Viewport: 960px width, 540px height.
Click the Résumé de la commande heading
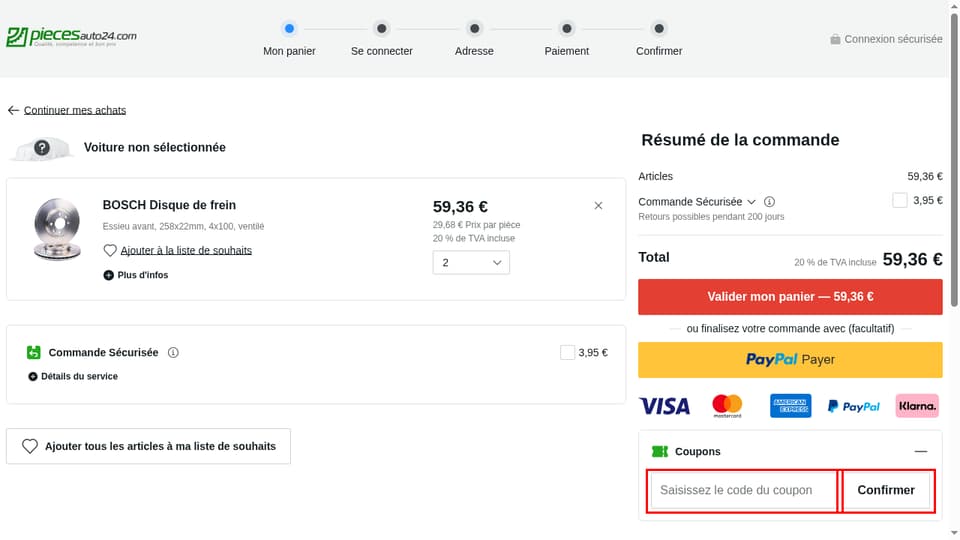(740, 140)
